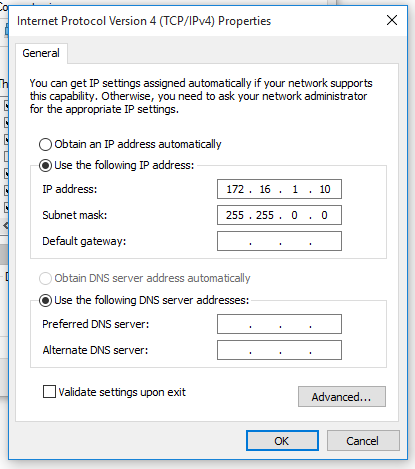Click the second 255 of Subnet mask

click(x=265, y=215)
